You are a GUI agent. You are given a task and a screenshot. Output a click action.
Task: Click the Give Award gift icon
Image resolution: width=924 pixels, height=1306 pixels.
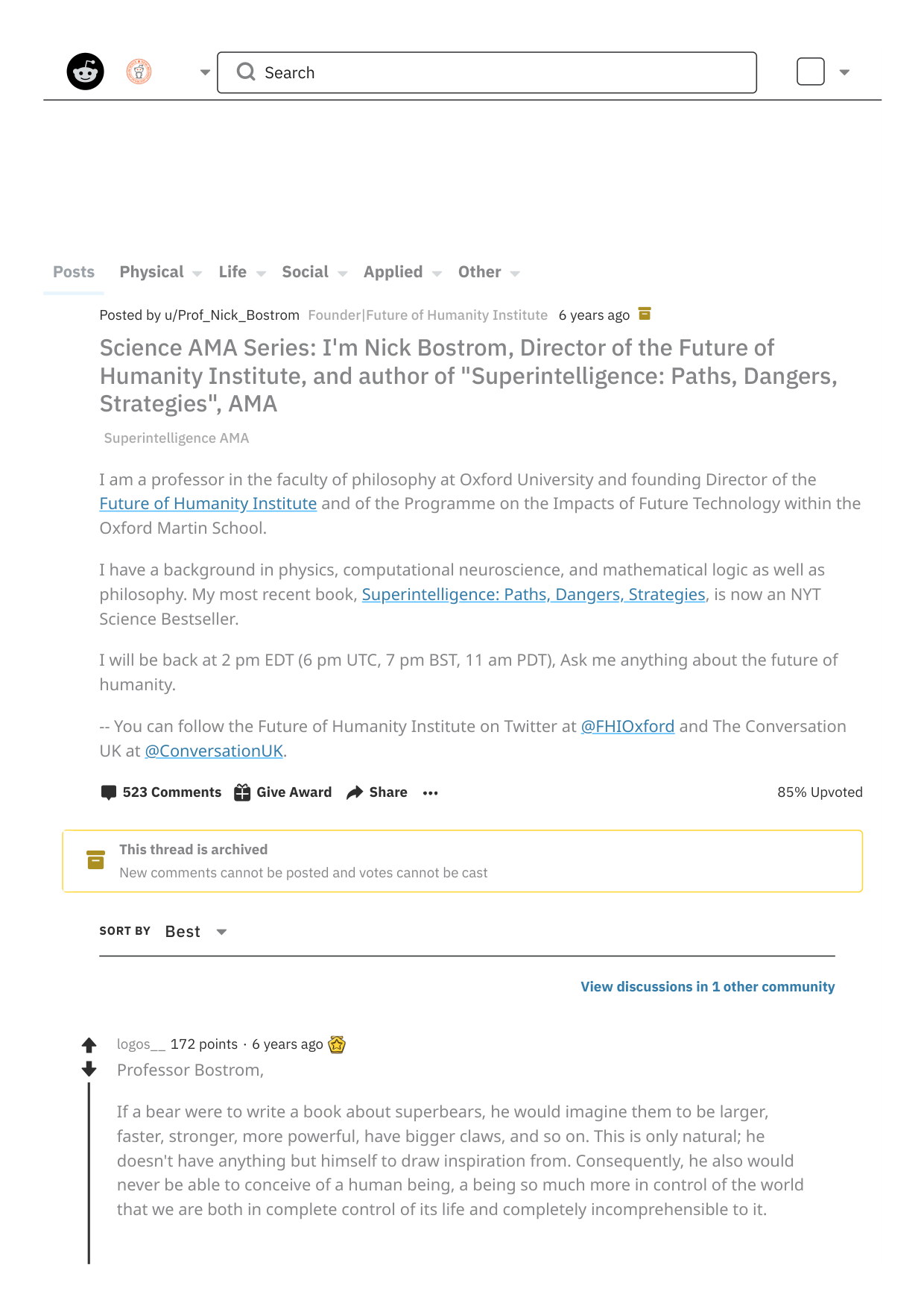tap(242, 792)
